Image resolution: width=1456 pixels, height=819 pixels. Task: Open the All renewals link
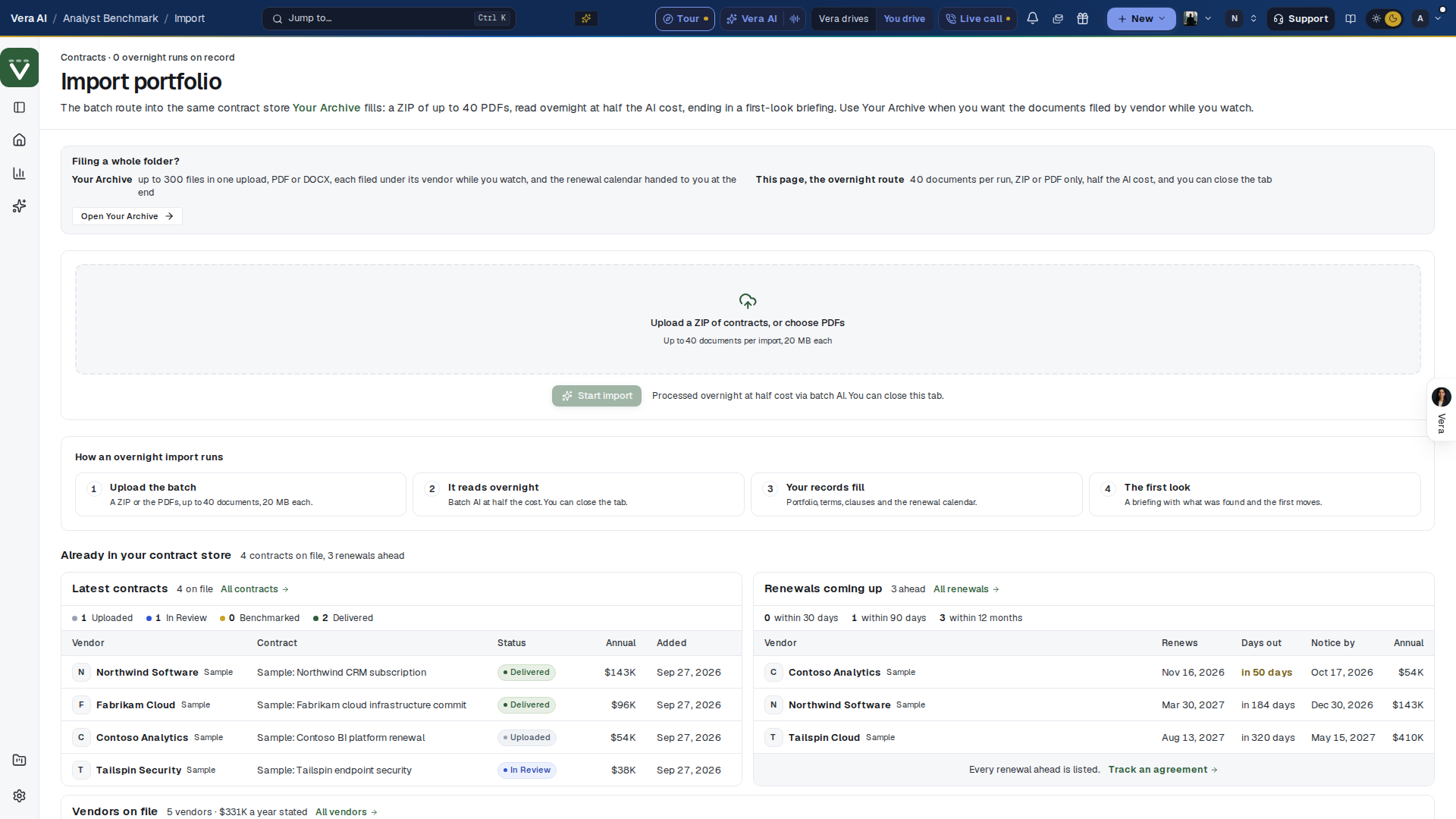[966, 589]
